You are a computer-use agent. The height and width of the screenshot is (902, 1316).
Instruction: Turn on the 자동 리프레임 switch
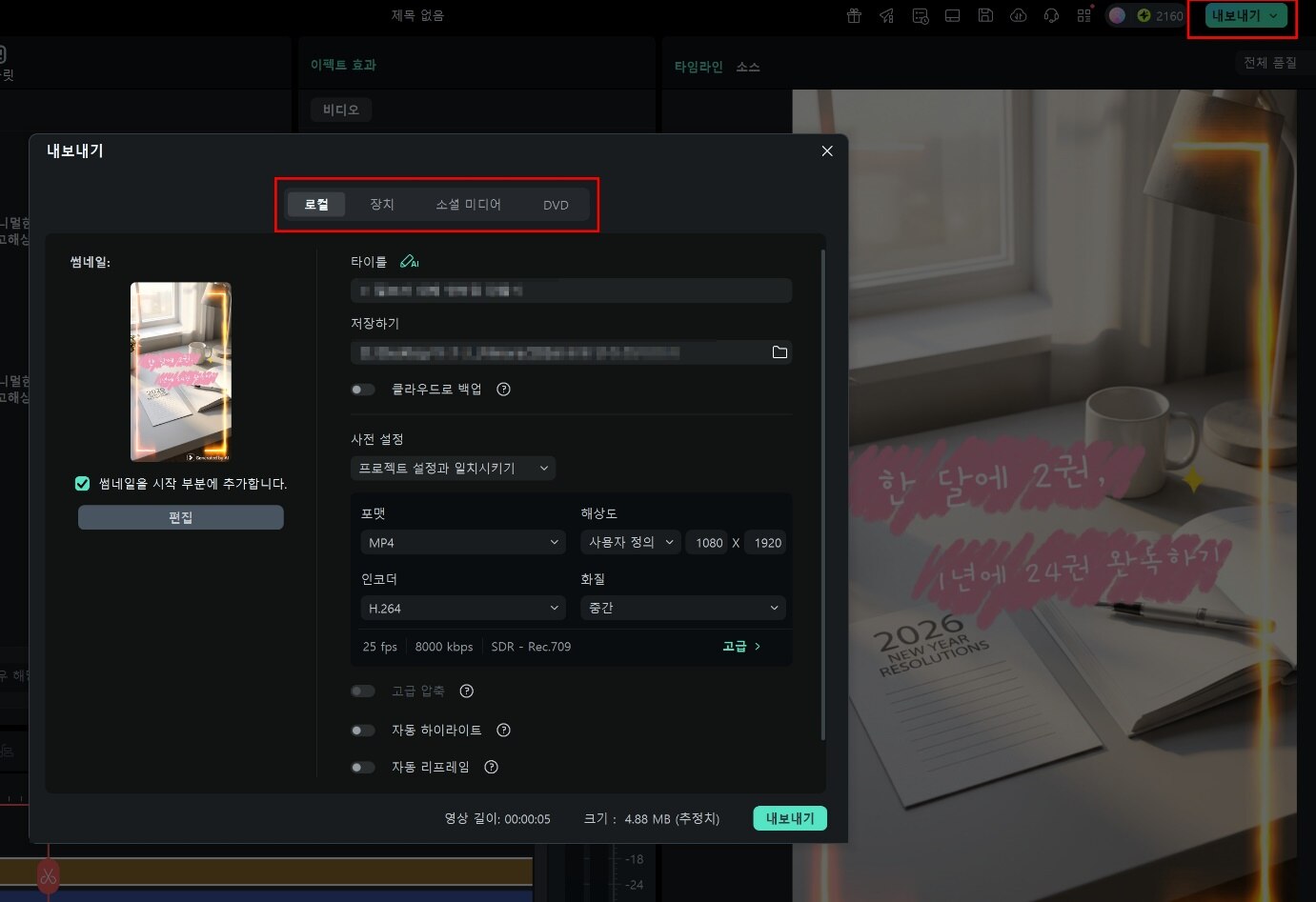(x=363, y=768)
